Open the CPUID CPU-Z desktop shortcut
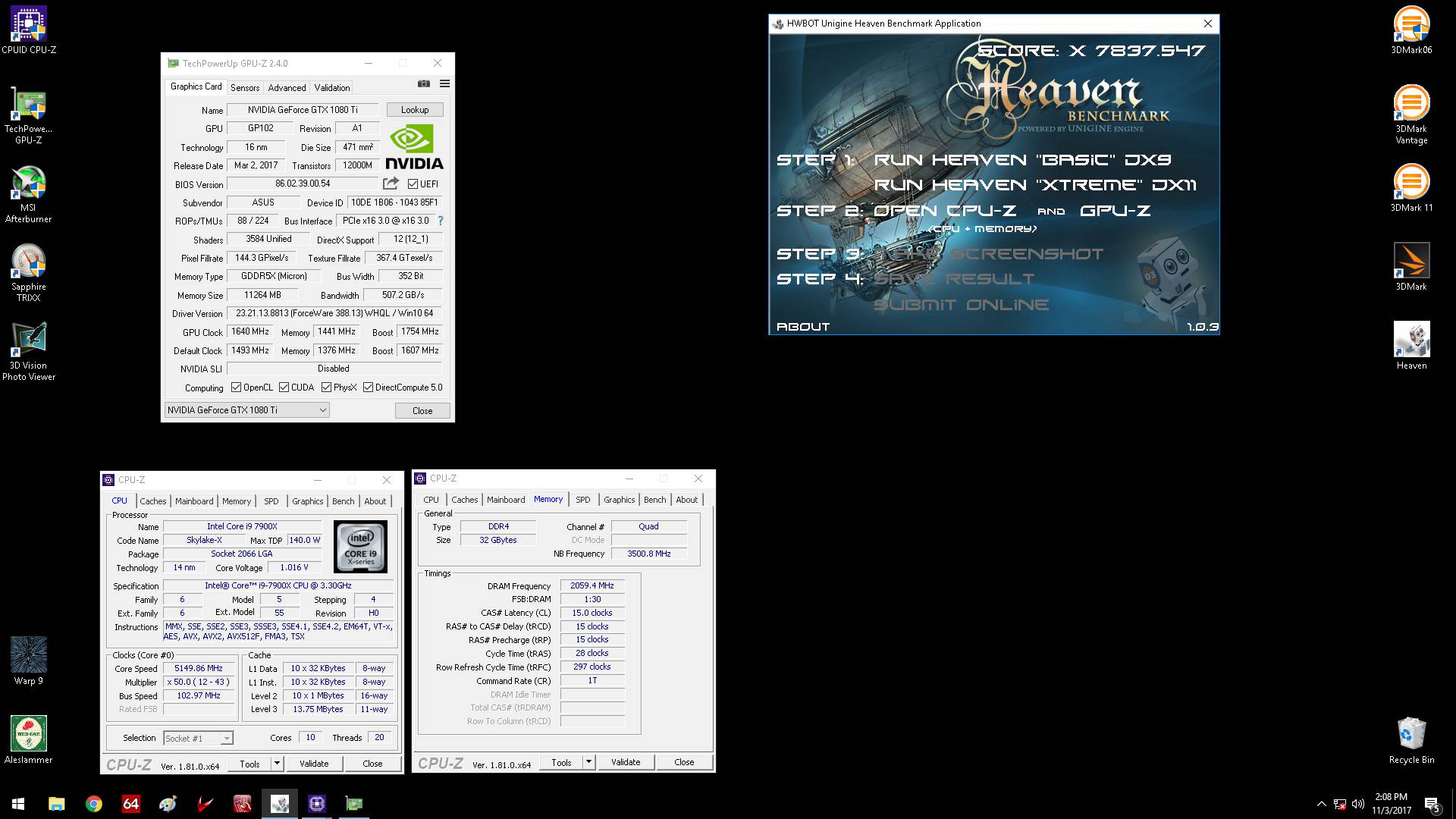 (x=29, y=30)
